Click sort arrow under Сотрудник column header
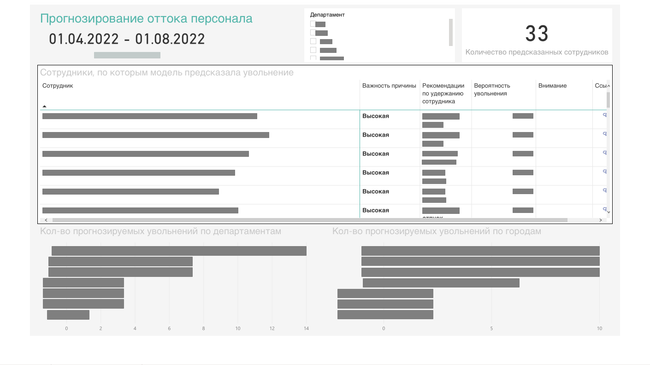650x365 pixels. (44, 107)
